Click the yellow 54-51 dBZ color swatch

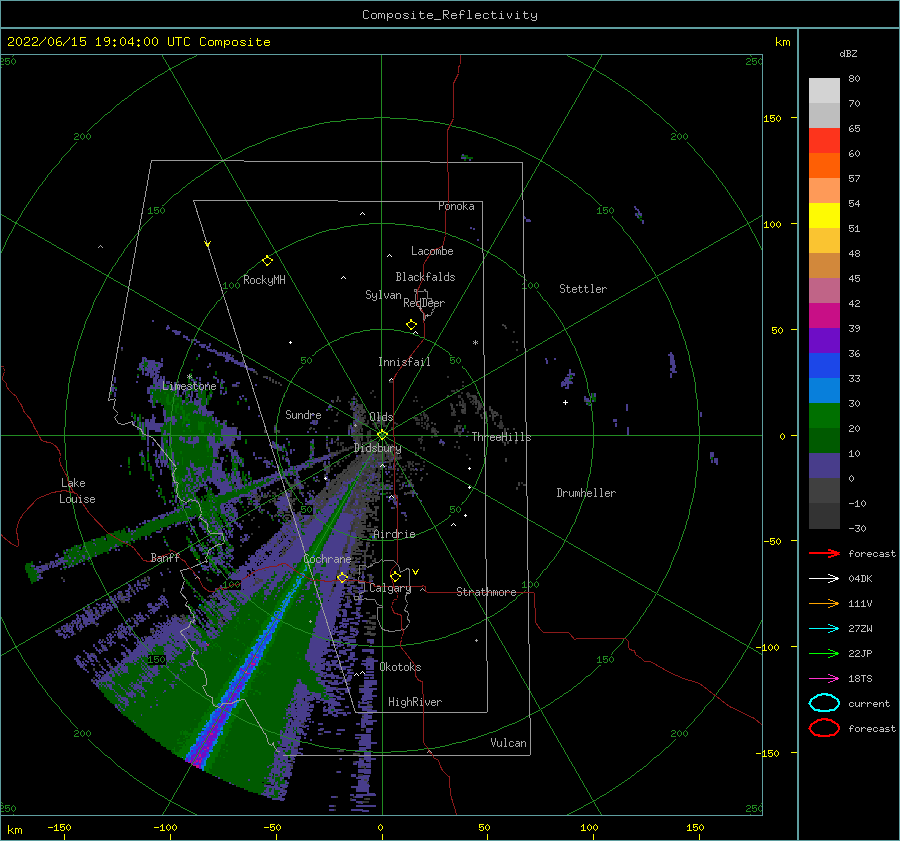click(x=824, y=216)
